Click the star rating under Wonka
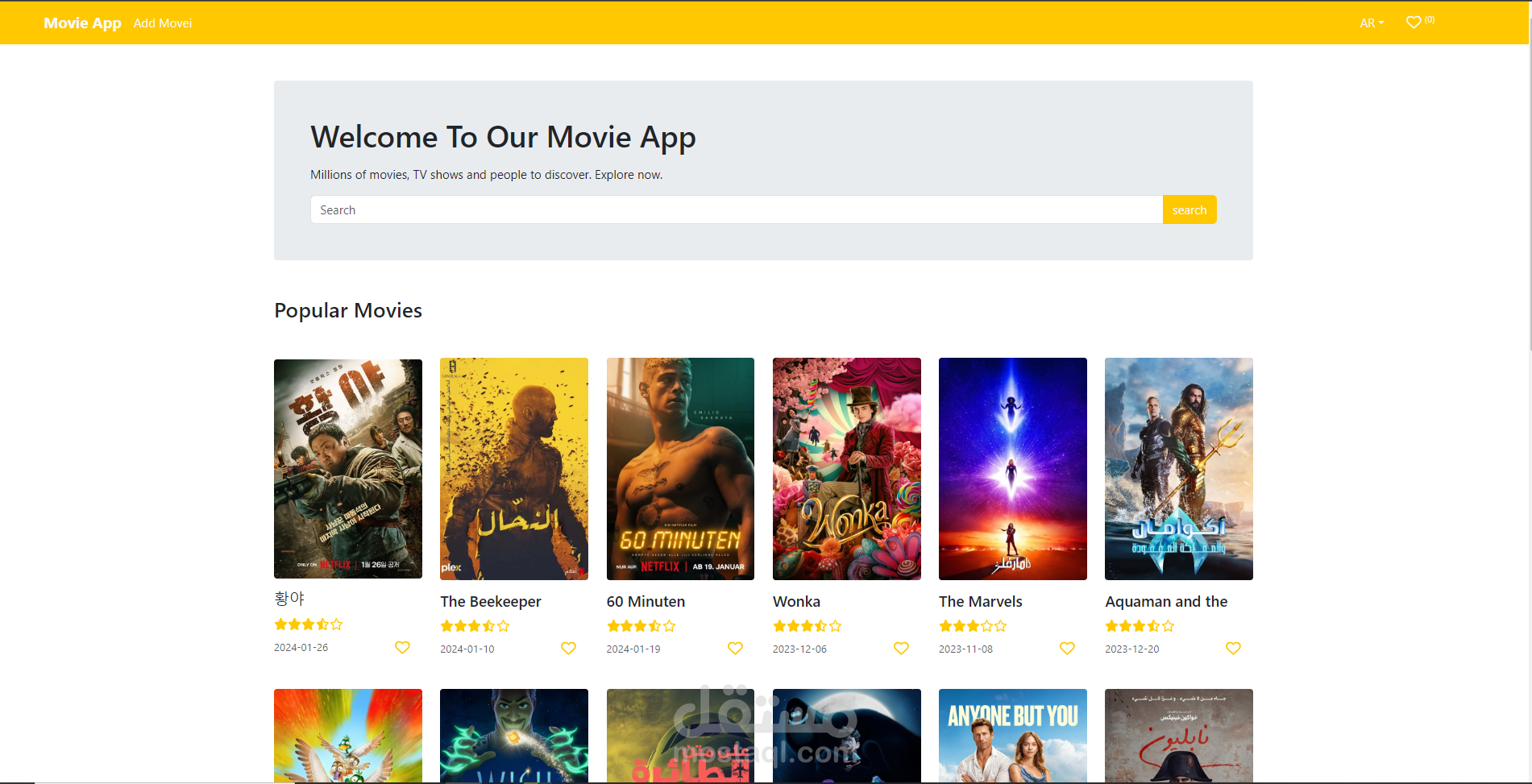The width and height of the screenshot is (1532, 784). point(807,626)
